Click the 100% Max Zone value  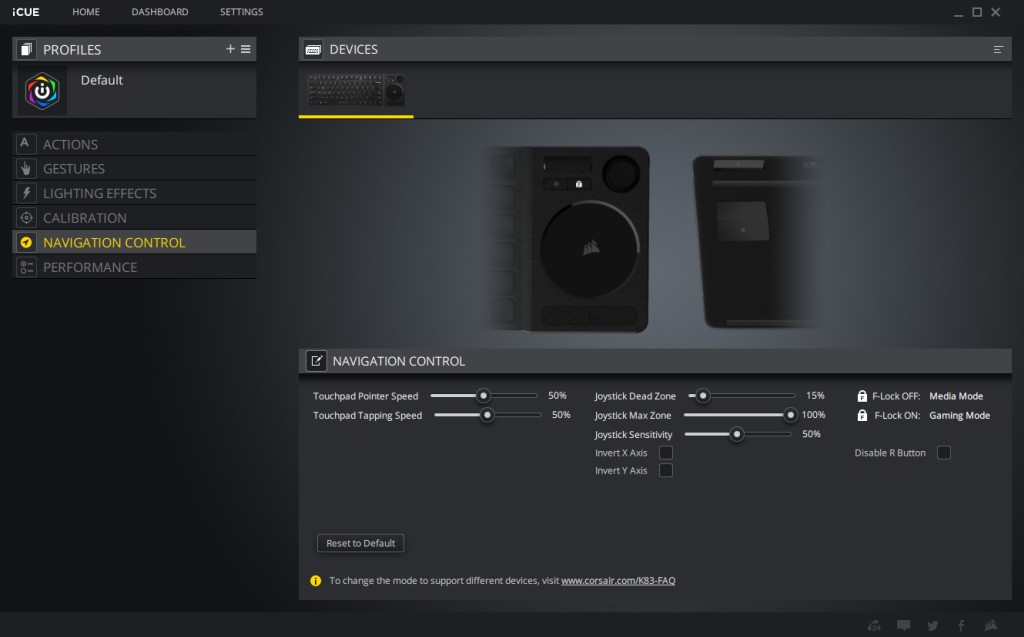(814, 415)
